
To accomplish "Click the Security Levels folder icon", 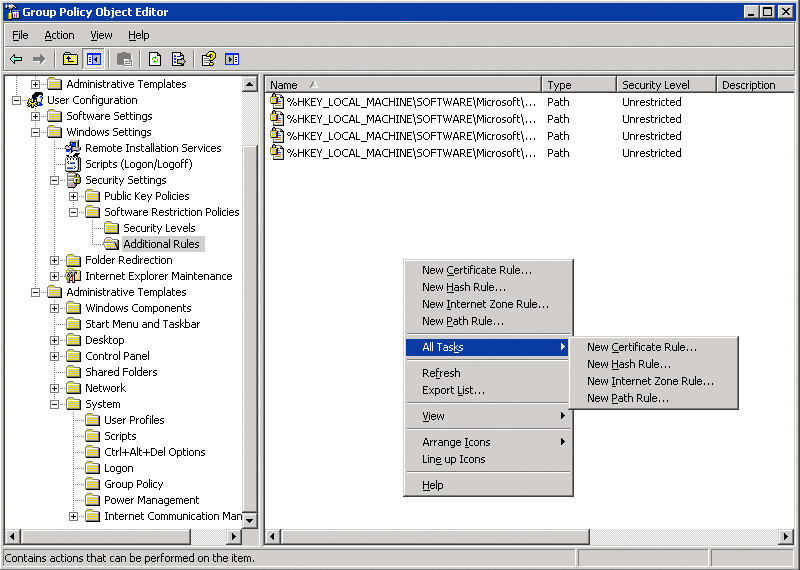I will [x=111, y=228].
